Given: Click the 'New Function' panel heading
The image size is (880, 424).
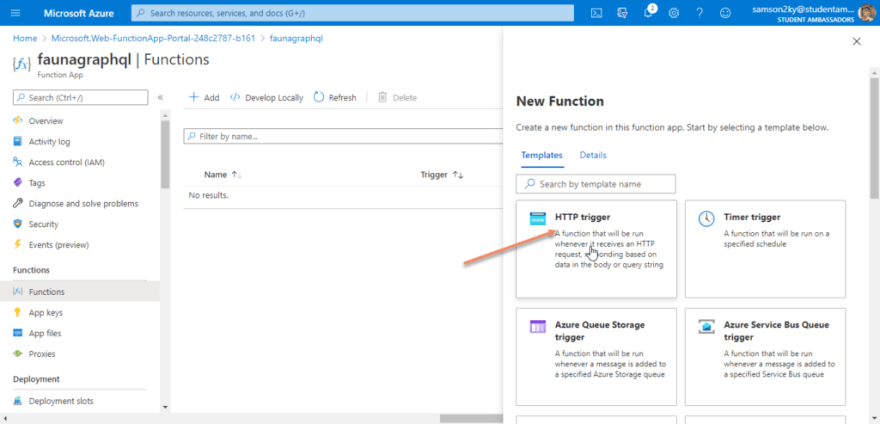Looking at the screenshot, I should tap(560, 102).
